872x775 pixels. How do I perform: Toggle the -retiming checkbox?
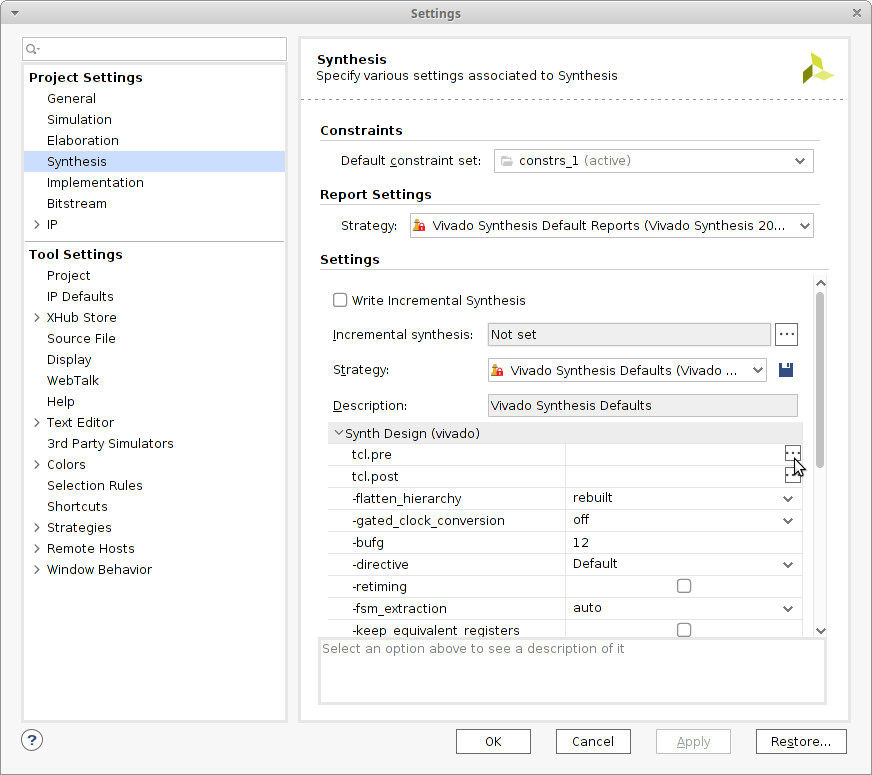[x=684, y=586]
